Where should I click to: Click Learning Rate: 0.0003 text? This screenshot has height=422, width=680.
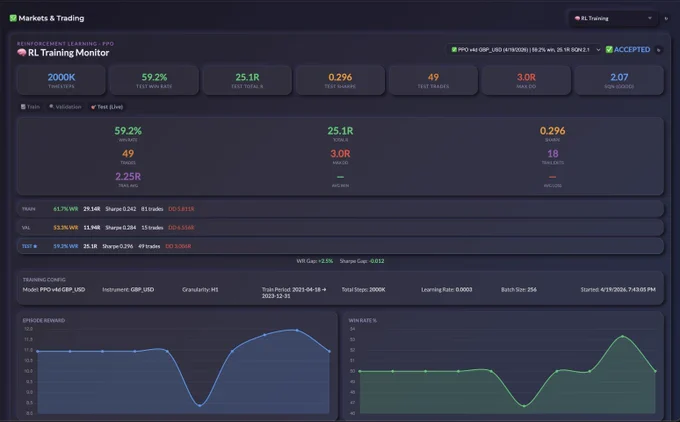point(447,289)
